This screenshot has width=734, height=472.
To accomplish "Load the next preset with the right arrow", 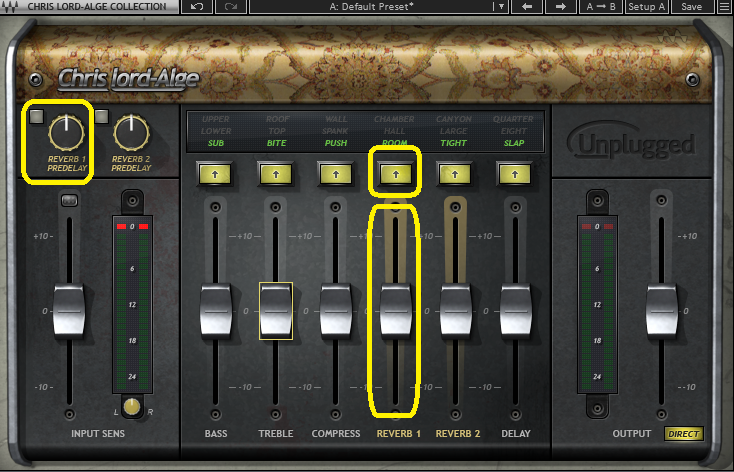I will (x=561, y=7).
